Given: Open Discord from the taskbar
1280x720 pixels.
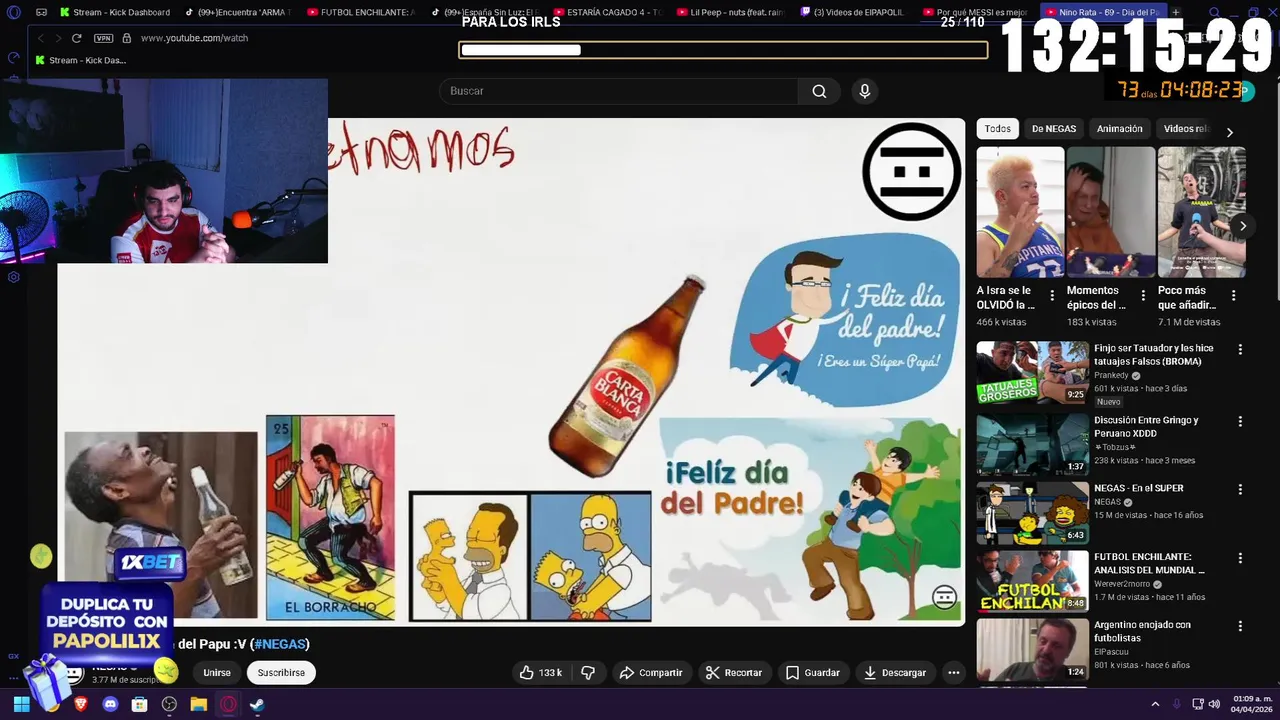Looking at the screenshot, I should [110, 704].
